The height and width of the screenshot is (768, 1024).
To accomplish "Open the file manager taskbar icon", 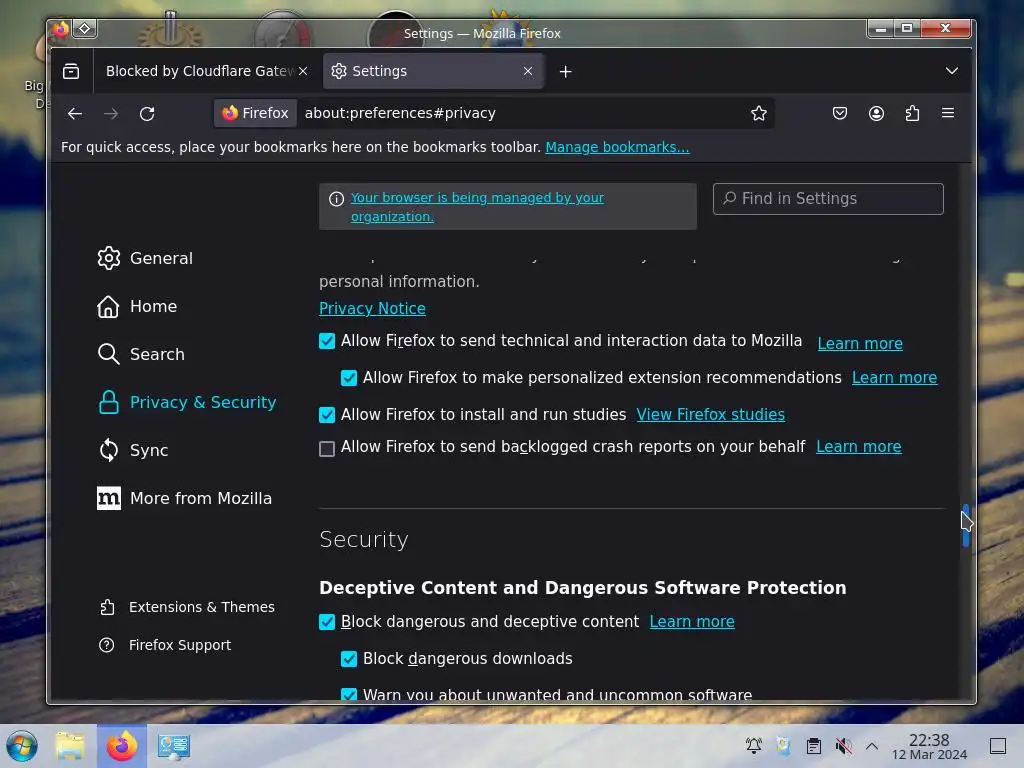I will (x=70, y=746).
